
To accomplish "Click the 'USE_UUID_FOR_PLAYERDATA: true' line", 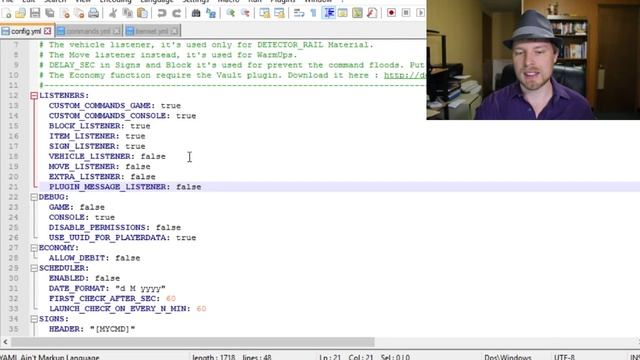I will [x=122, y=238].
